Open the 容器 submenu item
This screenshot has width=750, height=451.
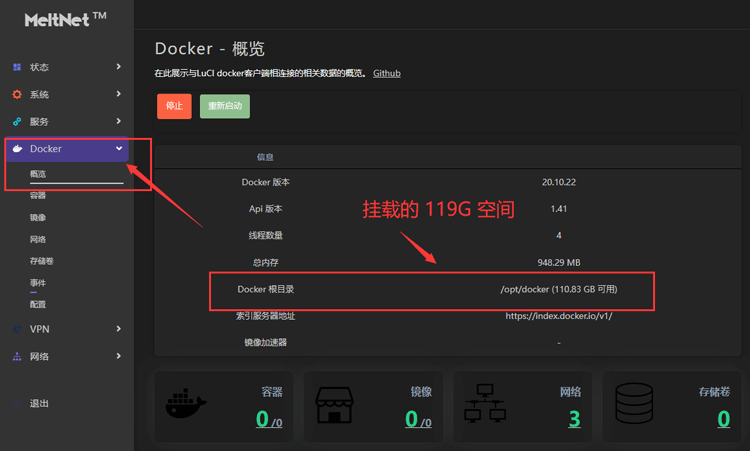(38, 195)
